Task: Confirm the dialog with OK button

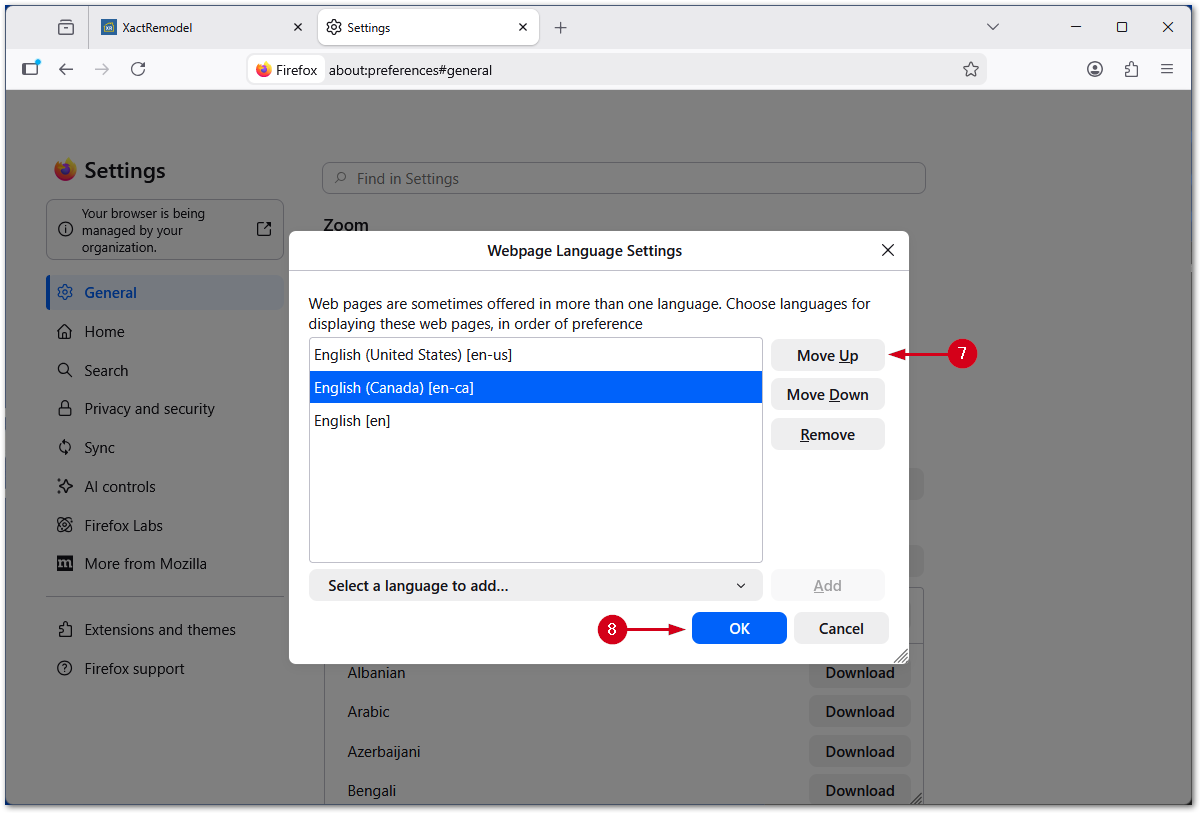Action: click(739, 628)
